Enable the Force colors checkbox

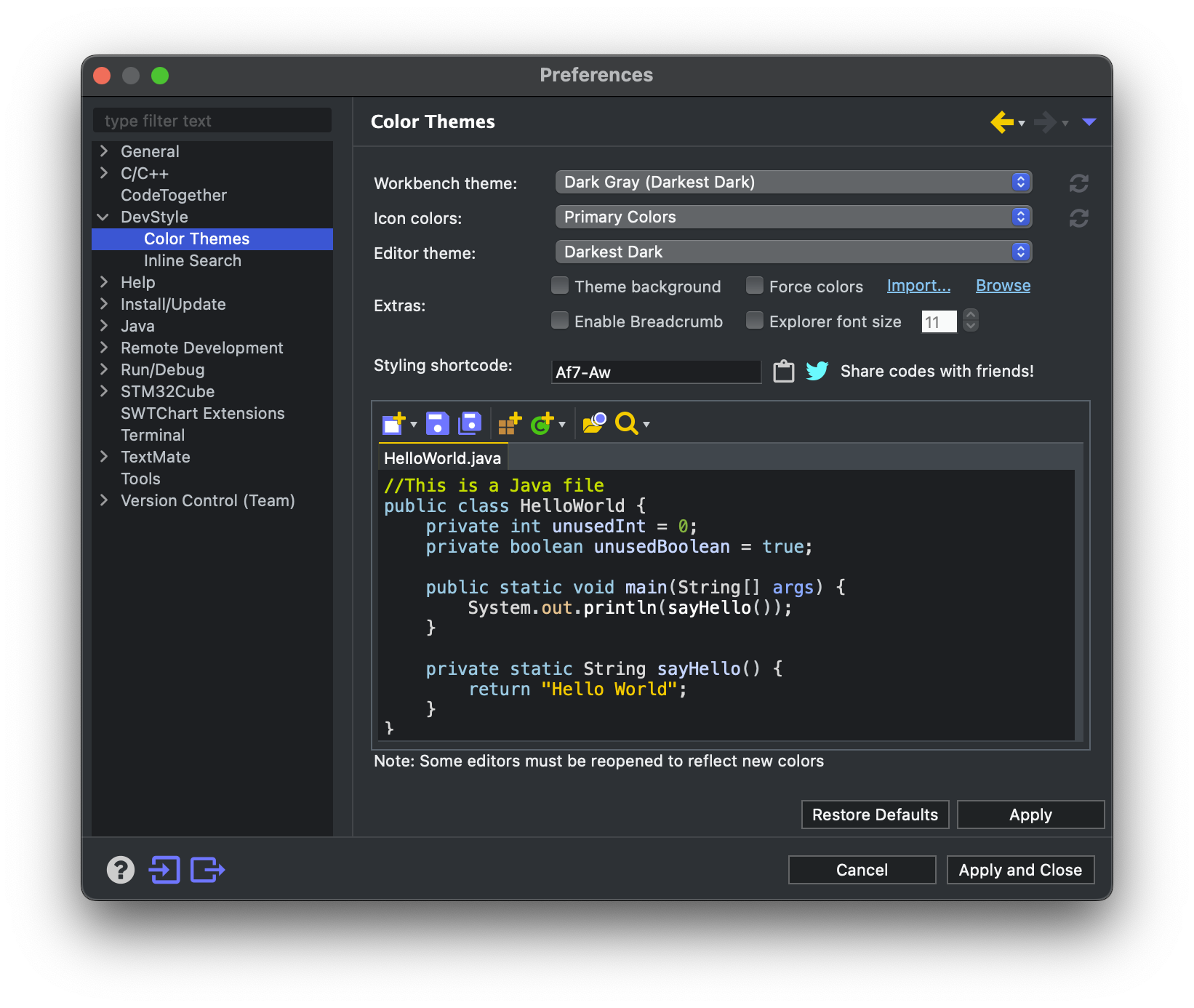point(755,285)
